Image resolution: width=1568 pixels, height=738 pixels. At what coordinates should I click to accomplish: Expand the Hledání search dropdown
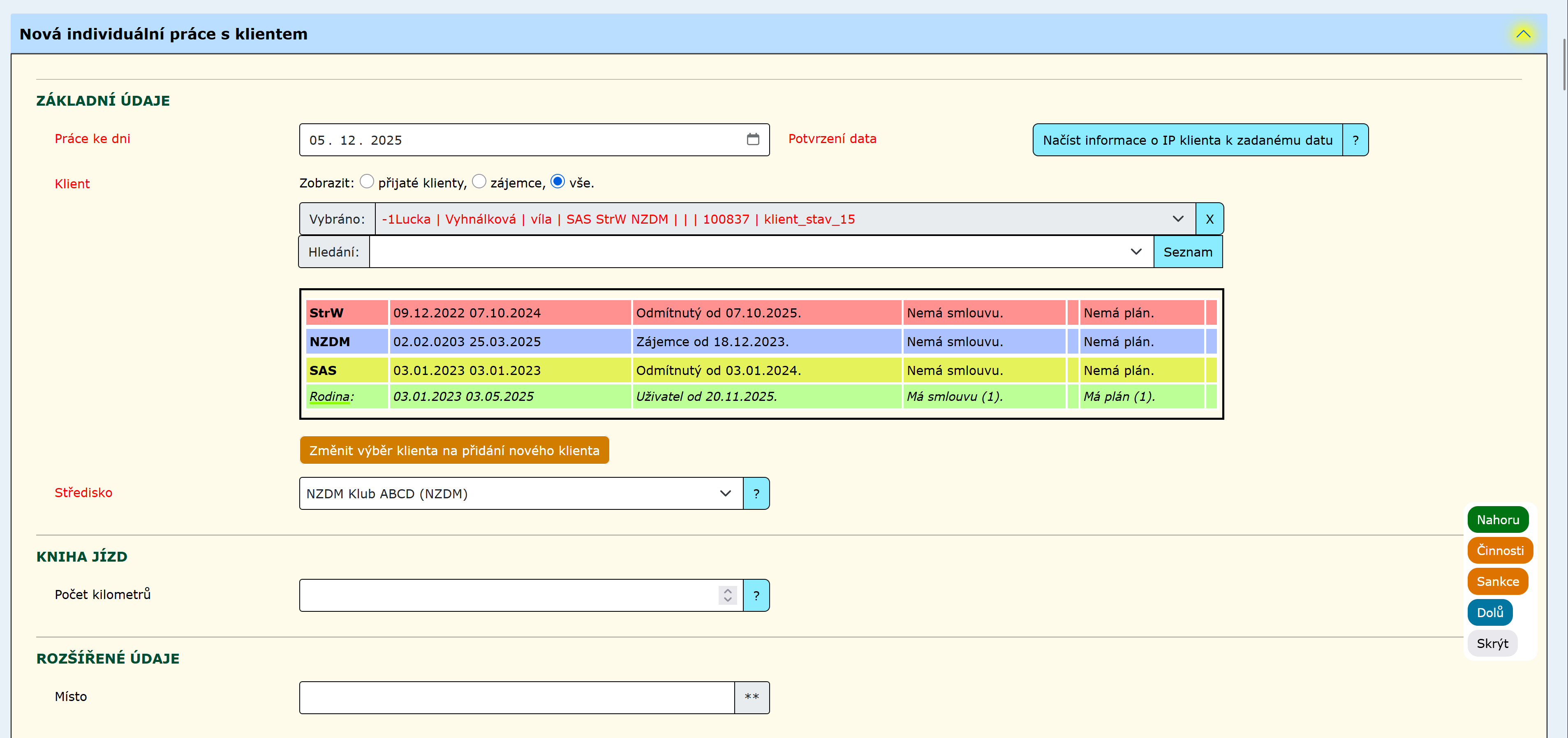click(x=1135, y=252)
